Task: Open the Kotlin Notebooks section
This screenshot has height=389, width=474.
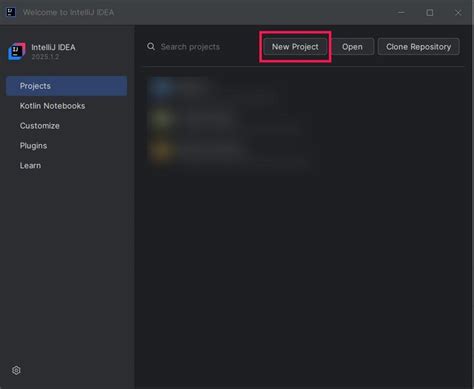Action: (66, 106)
